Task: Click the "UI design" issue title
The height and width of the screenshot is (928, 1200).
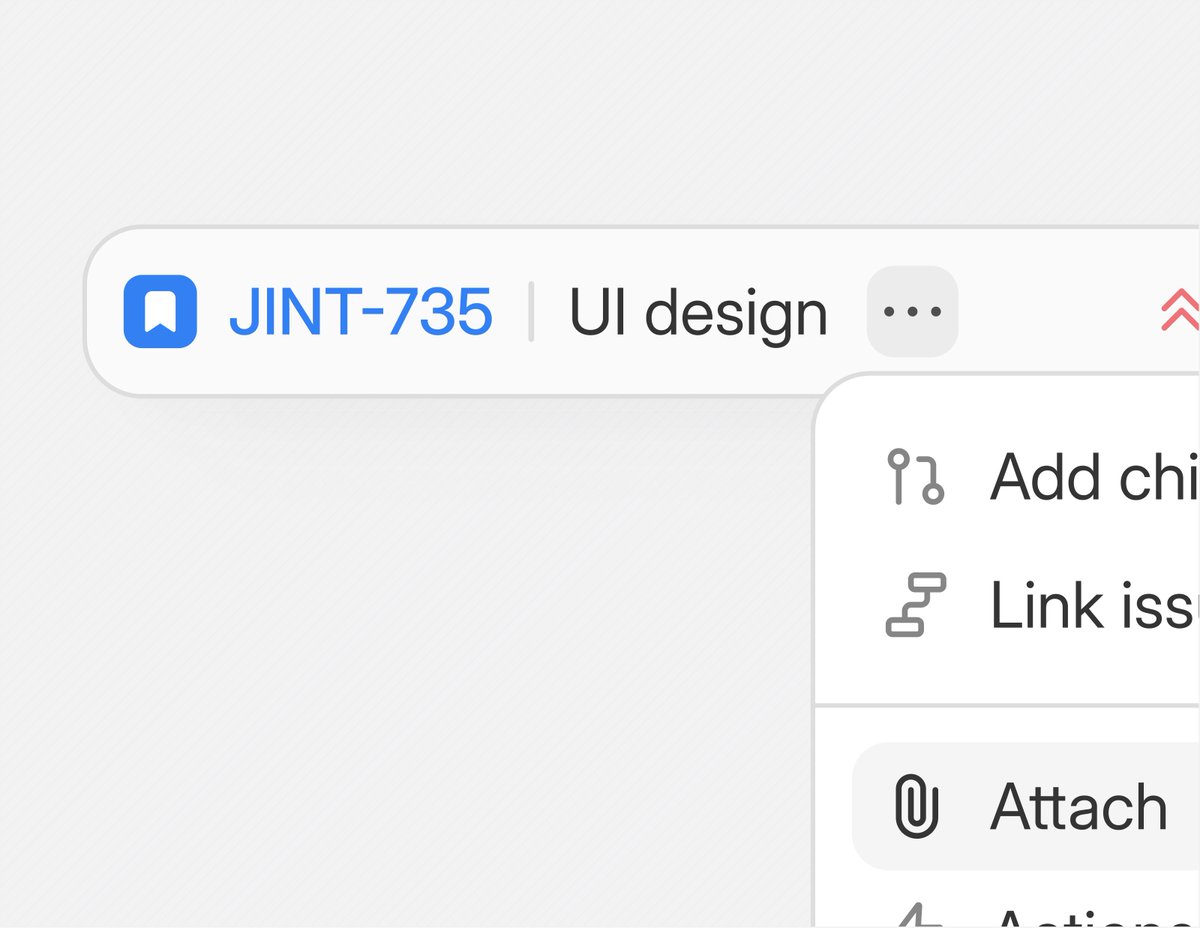Action: click(x=698, y=314)
